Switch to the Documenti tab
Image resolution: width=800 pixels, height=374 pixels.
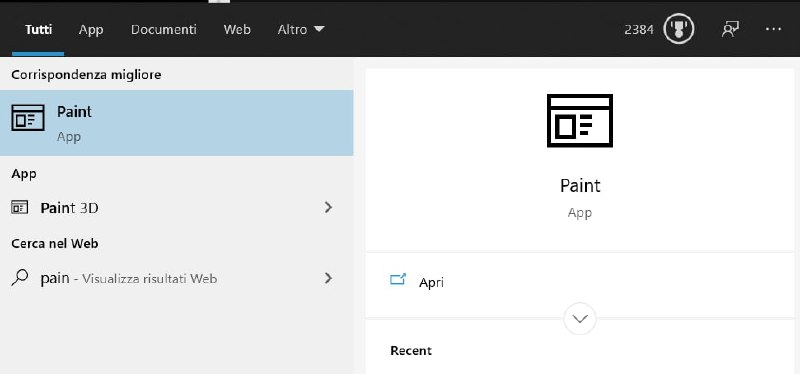click(x=163, y=29)
